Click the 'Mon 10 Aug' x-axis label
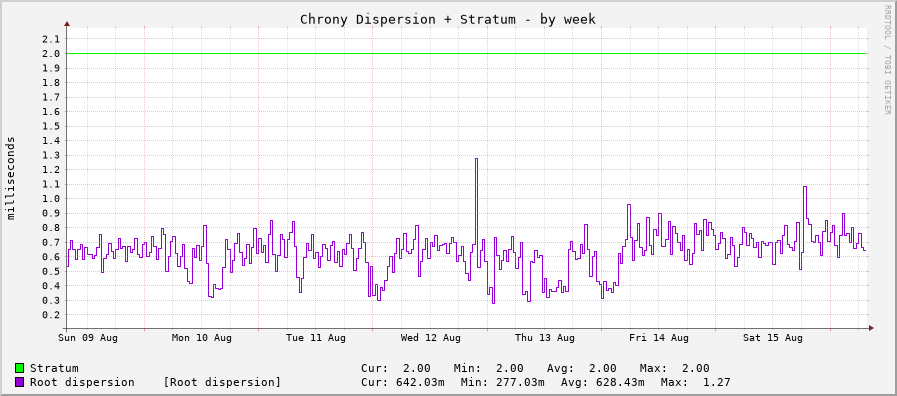 pyautogui.click(x=201, y=338)
